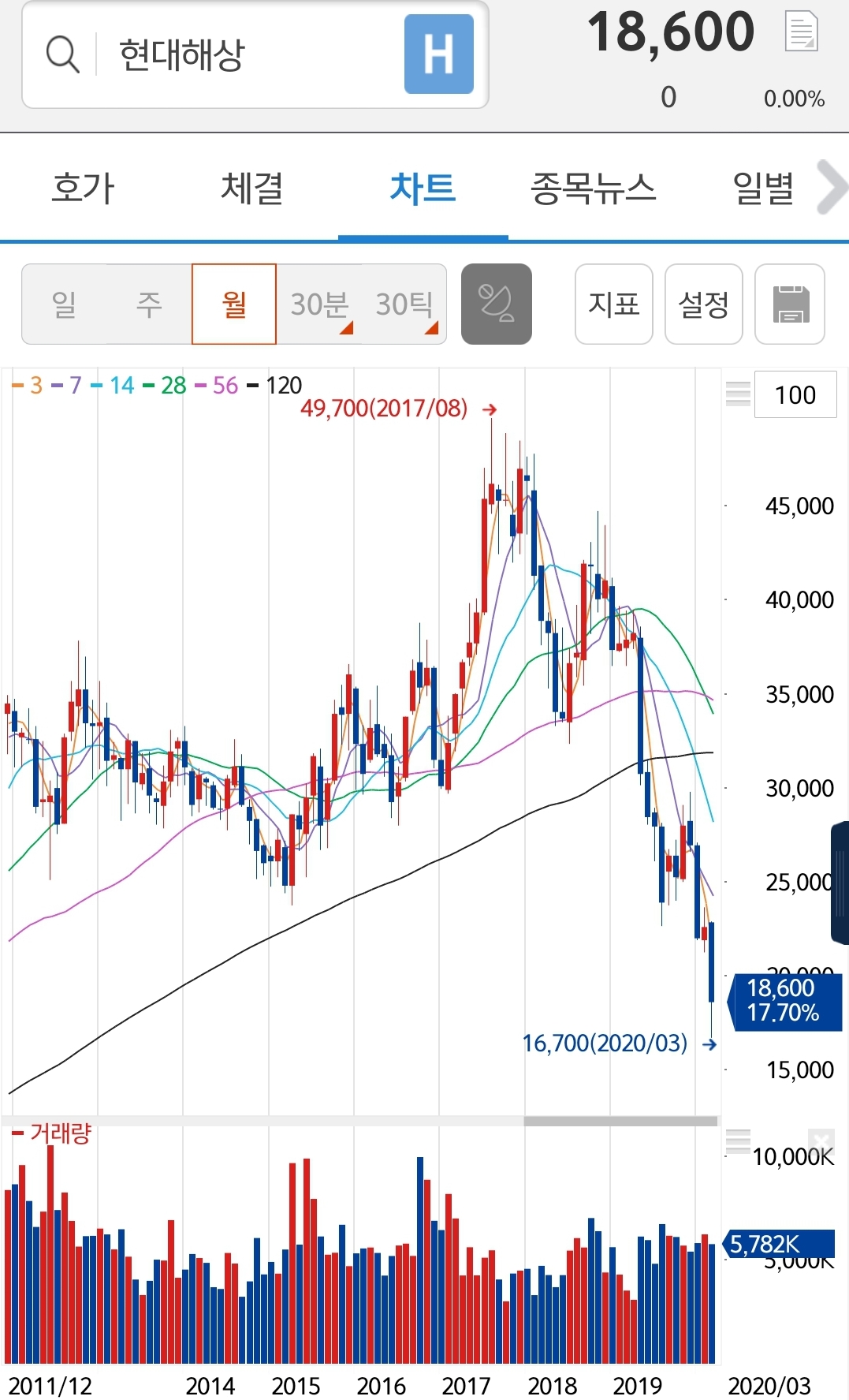Screen dimensions: 849x1400
Task: Tap the save floppy disk icon
Action: point(790,304)
